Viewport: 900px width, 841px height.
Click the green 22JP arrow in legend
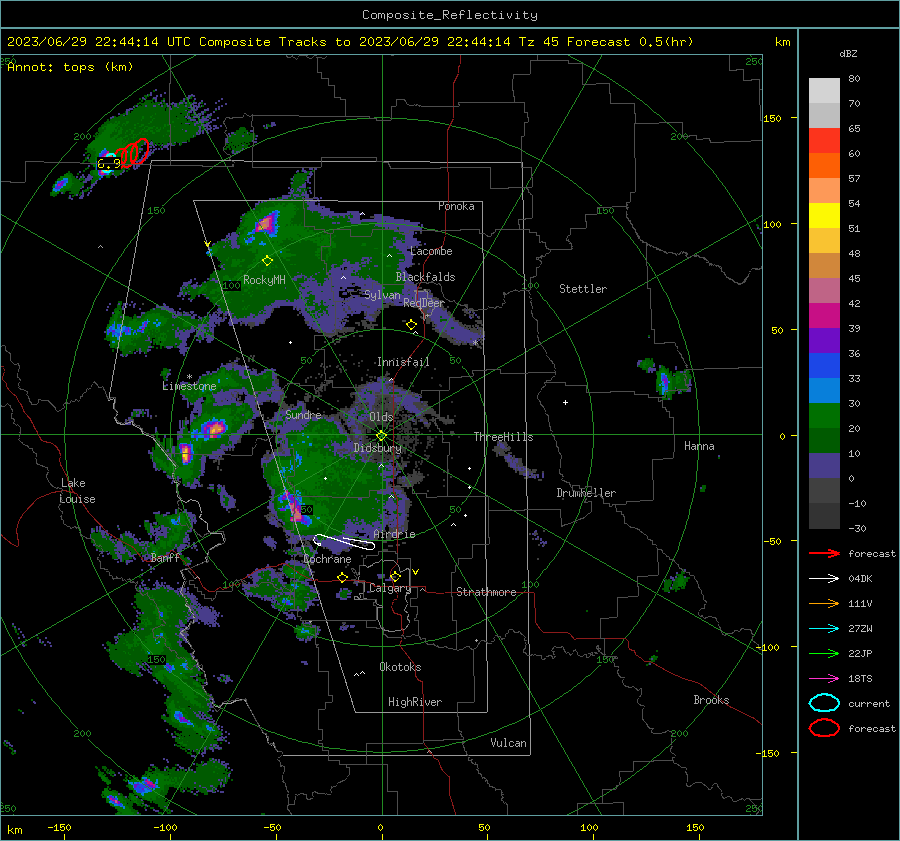click(824, 653)
